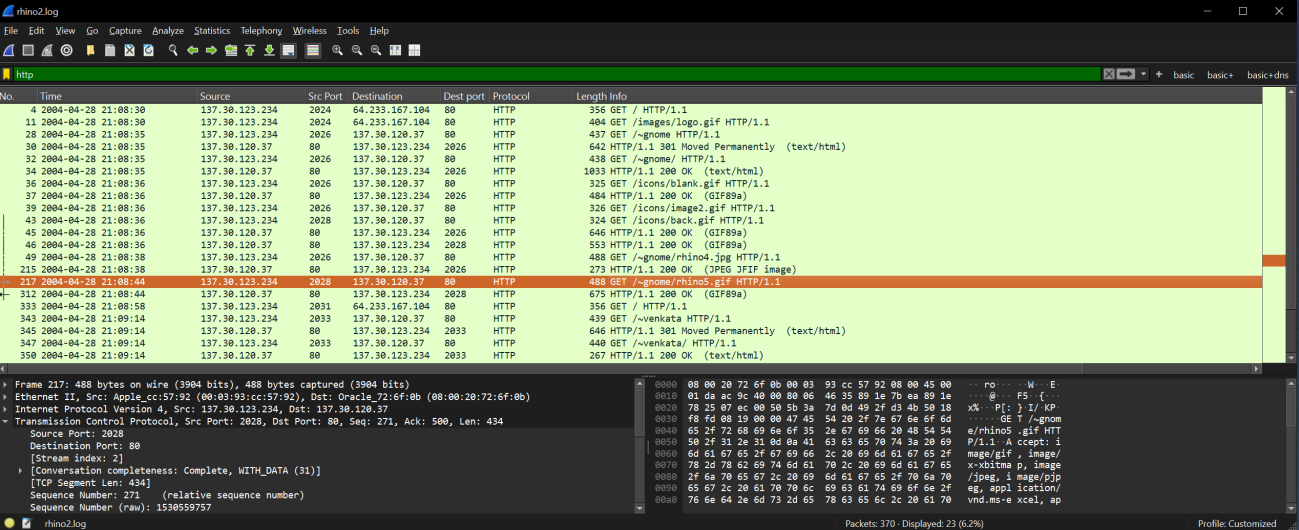Go to a specified packet icon
The image size is (1299, 530).
pyautogui.click(x=231, y=50)
